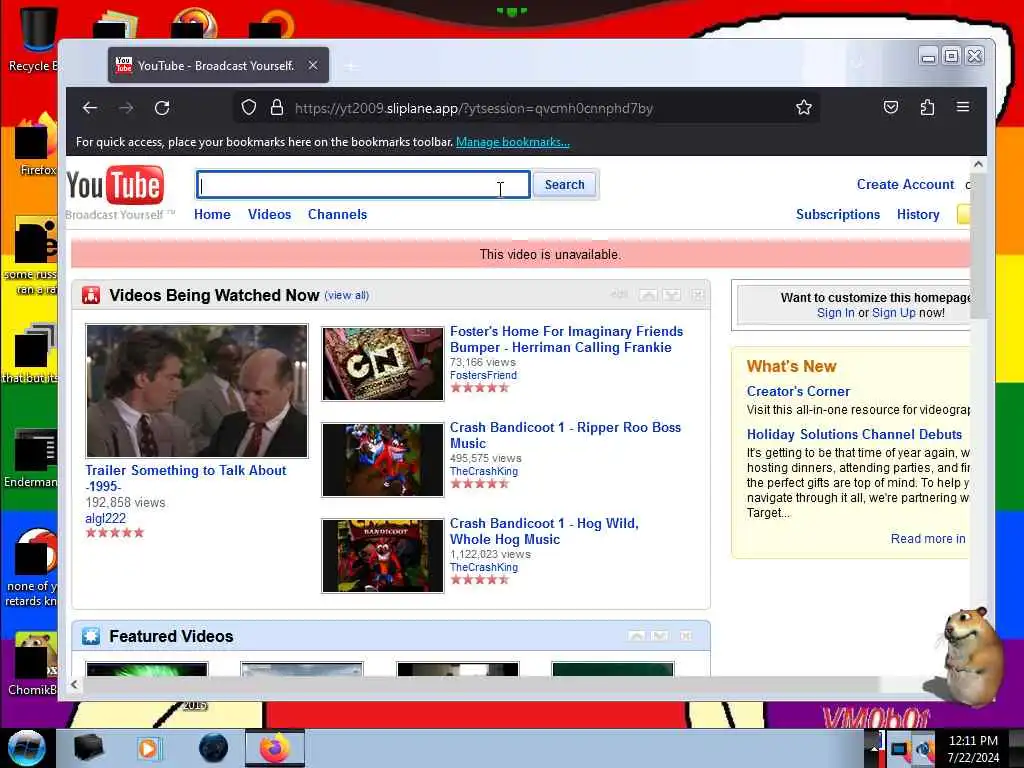This screenshot has height=768, width=1024.
Task: Open the FostersFriend channel link
Action: tap(483, 375)
